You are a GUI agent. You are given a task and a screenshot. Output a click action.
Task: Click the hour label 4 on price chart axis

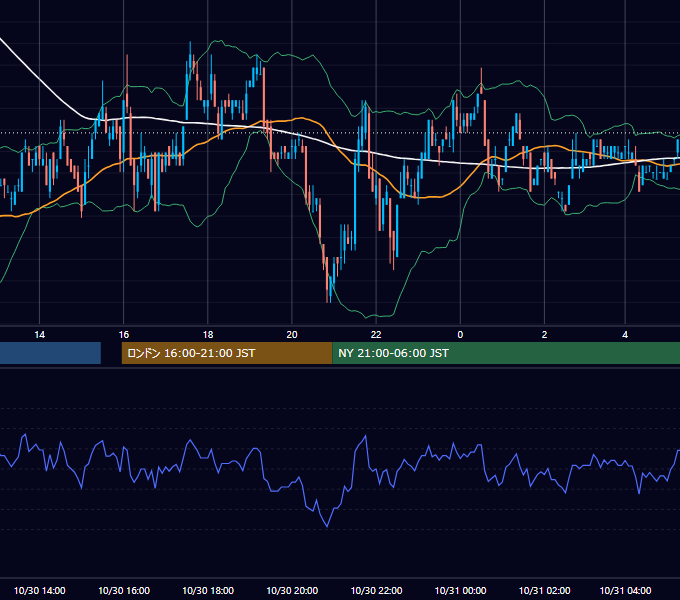(625, 335)
